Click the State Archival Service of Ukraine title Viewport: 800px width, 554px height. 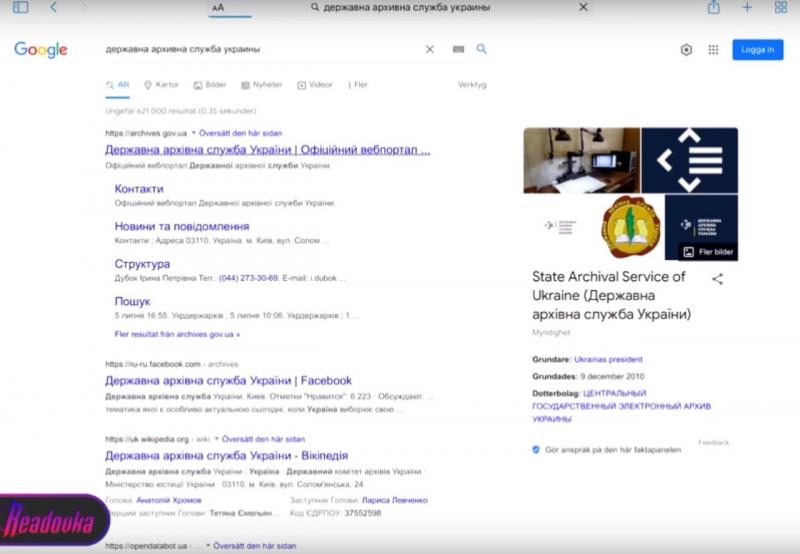(611, 295)
